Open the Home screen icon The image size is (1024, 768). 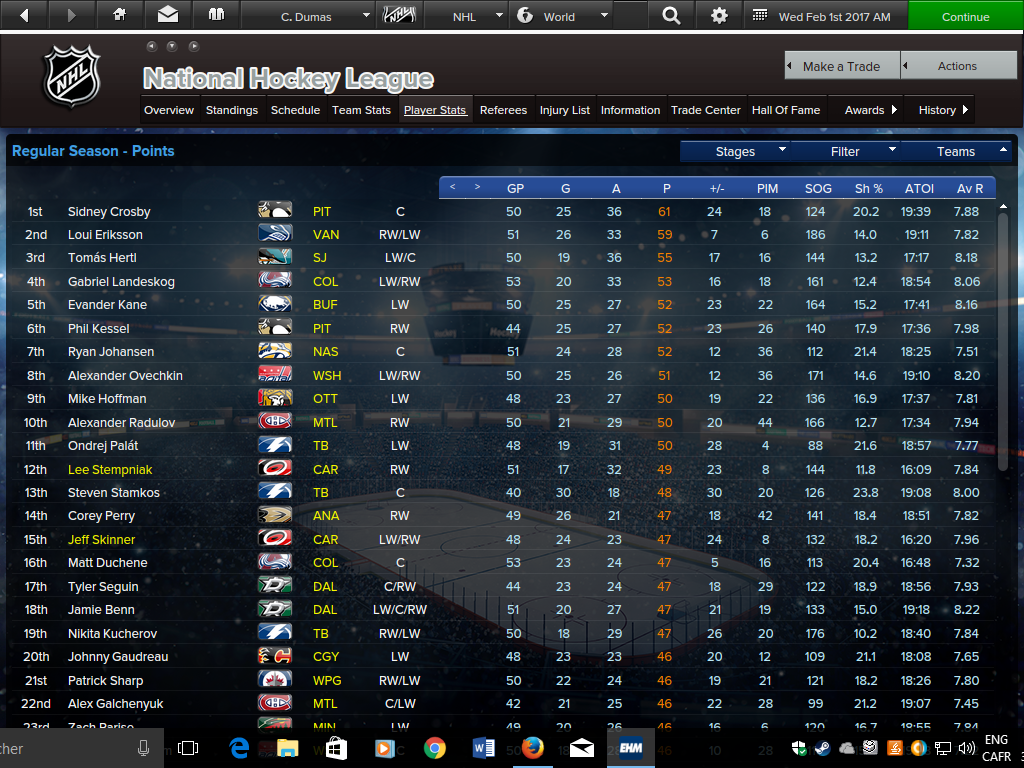pos(120,14)
